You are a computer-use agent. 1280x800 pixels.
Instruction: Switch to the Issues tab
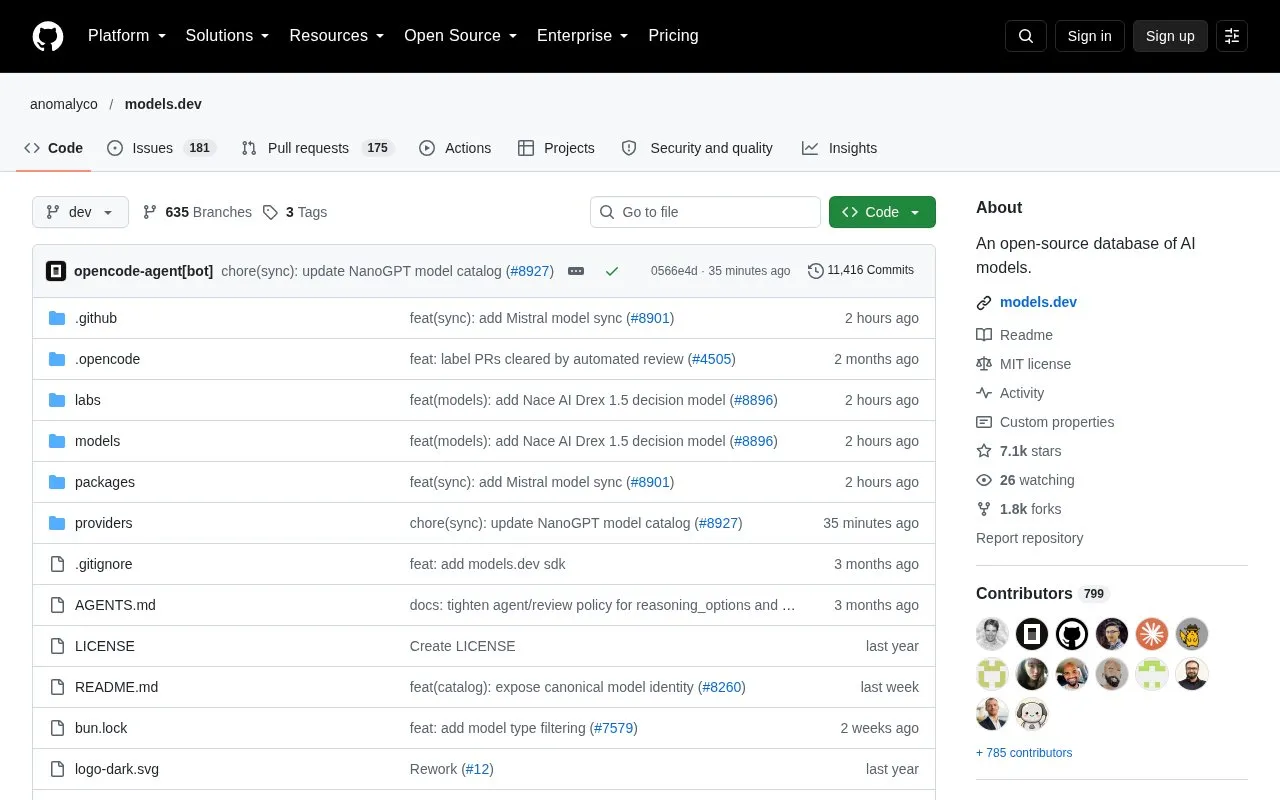click(x=161, y=148)
